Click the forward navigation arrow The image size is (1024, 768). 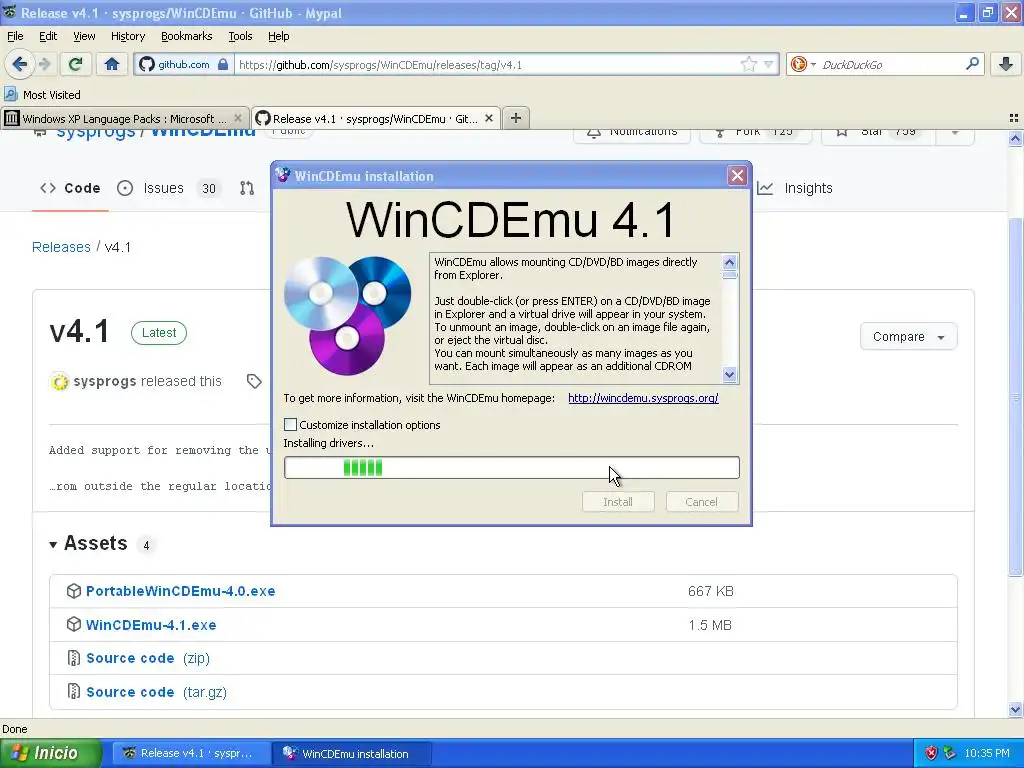(x=44, y=64)
